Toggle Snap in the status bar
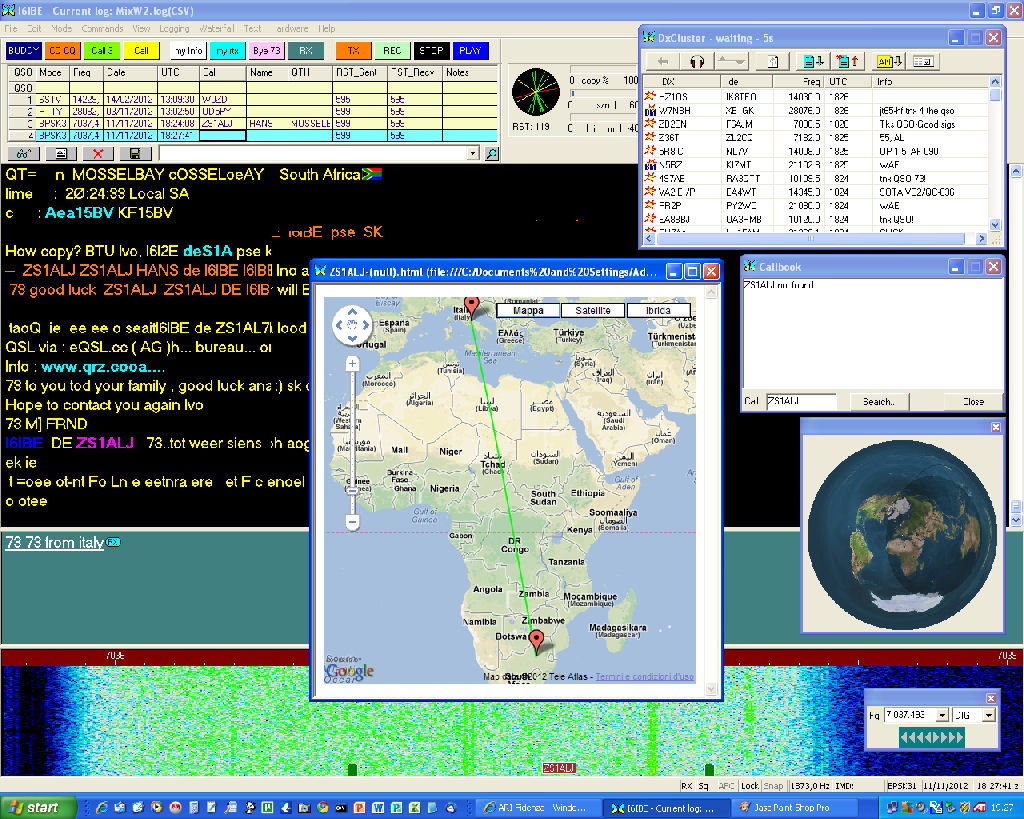1024x819 pixels. [x=773, y=786]
